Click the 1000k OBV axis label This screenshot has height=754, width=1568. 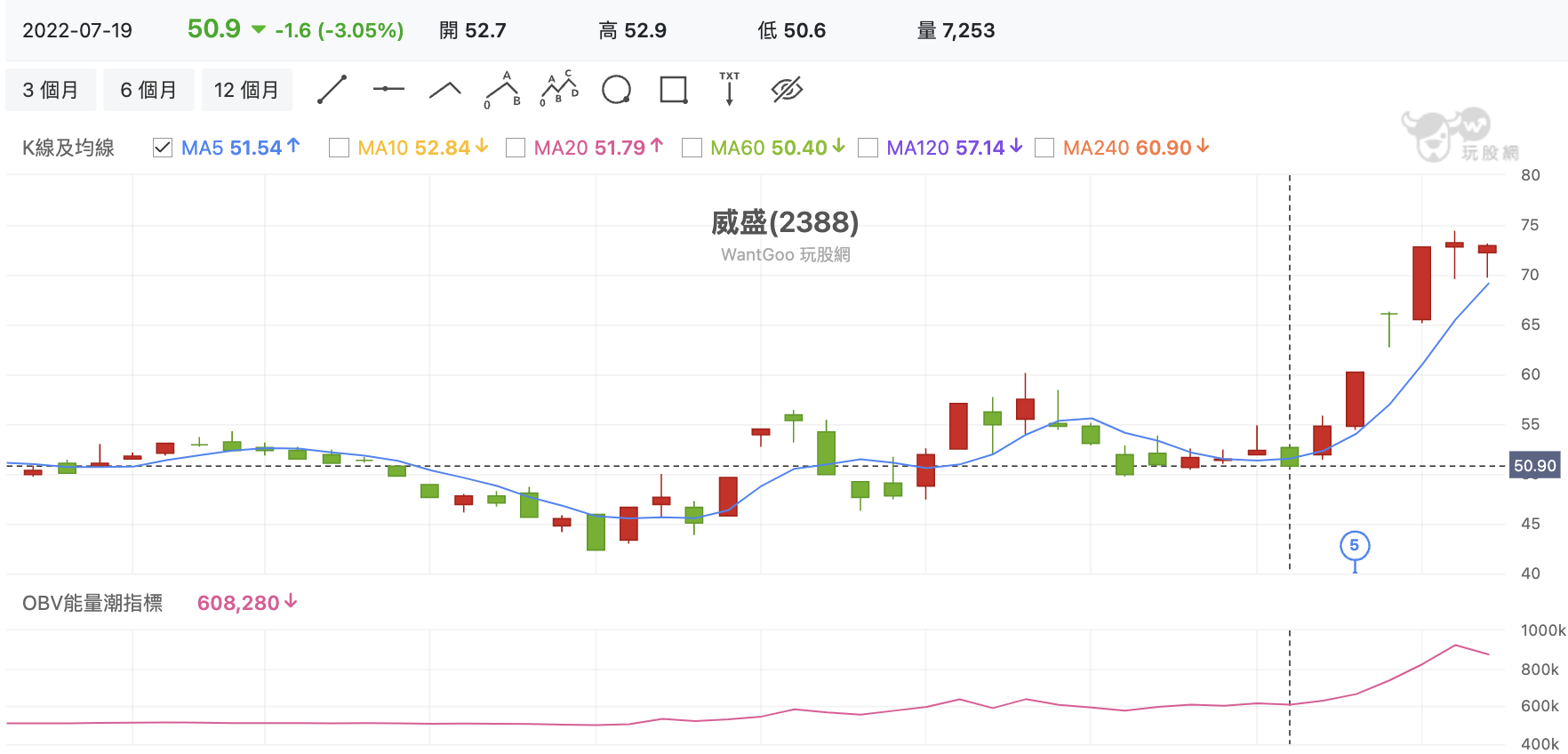coord(1543,630)
